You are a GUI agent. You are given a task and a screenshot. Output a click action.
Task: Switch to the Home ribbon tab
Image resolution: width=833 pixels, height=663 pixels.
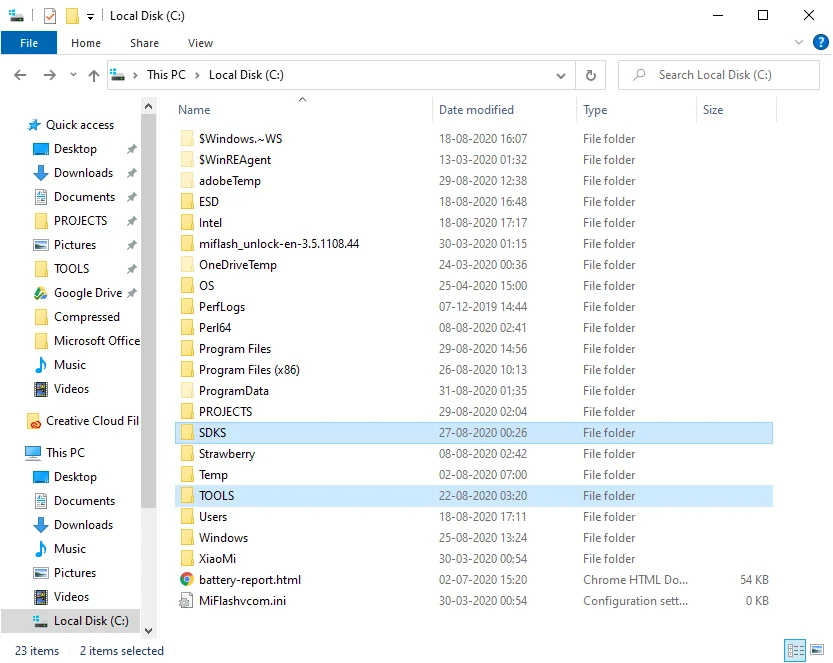86,43
